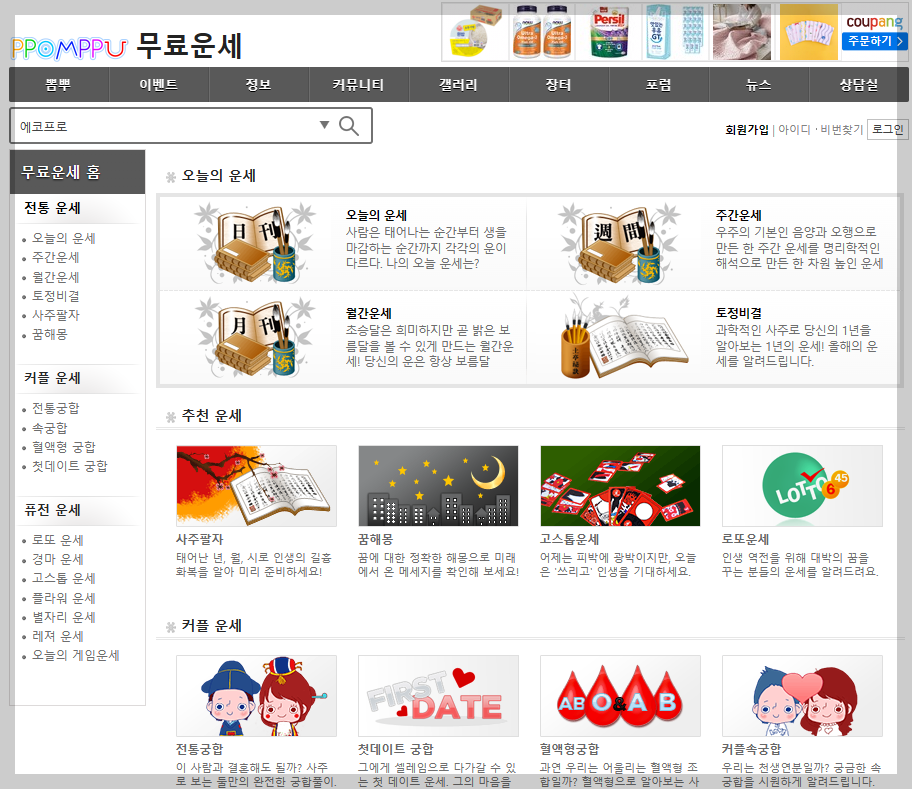Click the 고스톱운세 hwatu cards thumbnail

(620, 486)
